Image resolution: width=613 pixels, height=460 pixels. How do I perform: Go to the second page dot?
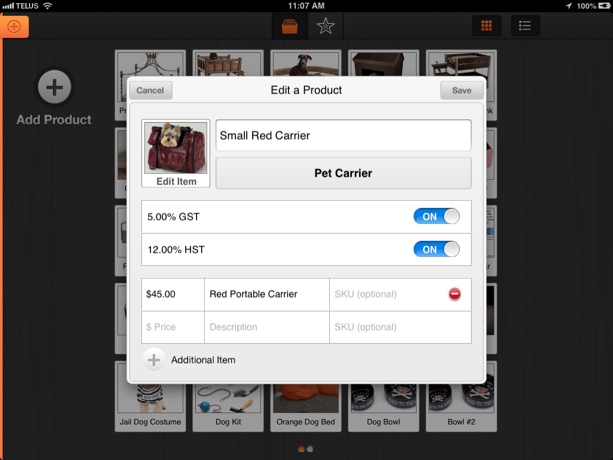310,449
